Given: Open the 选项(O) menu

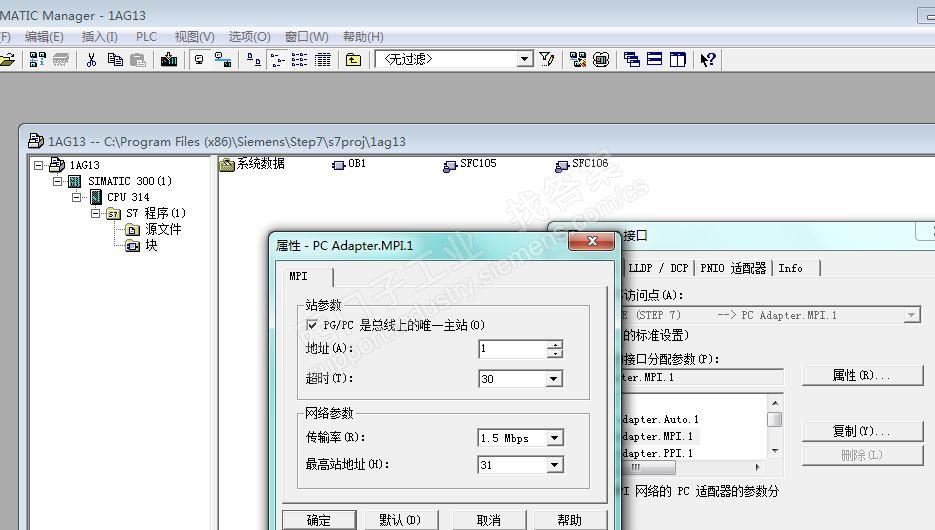Looking at the screenshot, I should [x=249, y=37].
